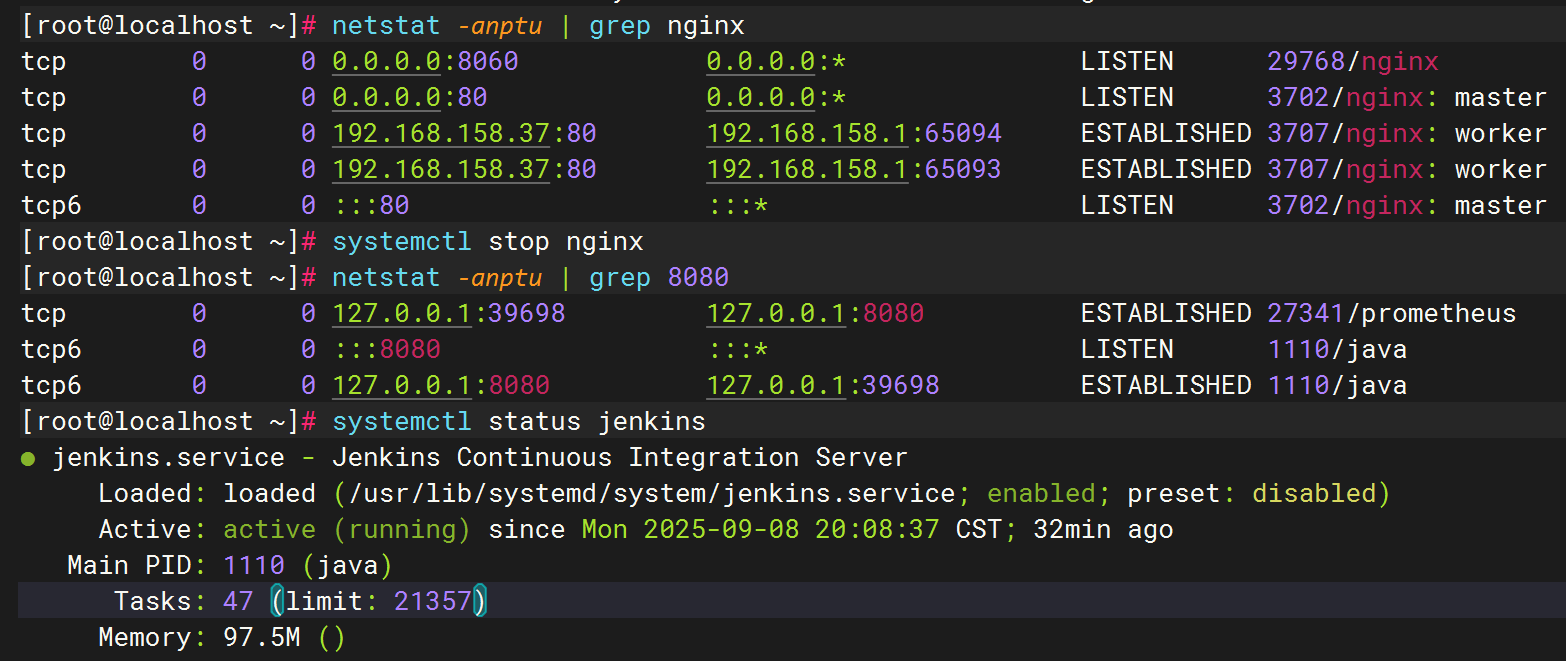The width and height of the screenshot is (1566, 661).
Task: Click the grep 8080 command text
Action: tap(659, 278)
